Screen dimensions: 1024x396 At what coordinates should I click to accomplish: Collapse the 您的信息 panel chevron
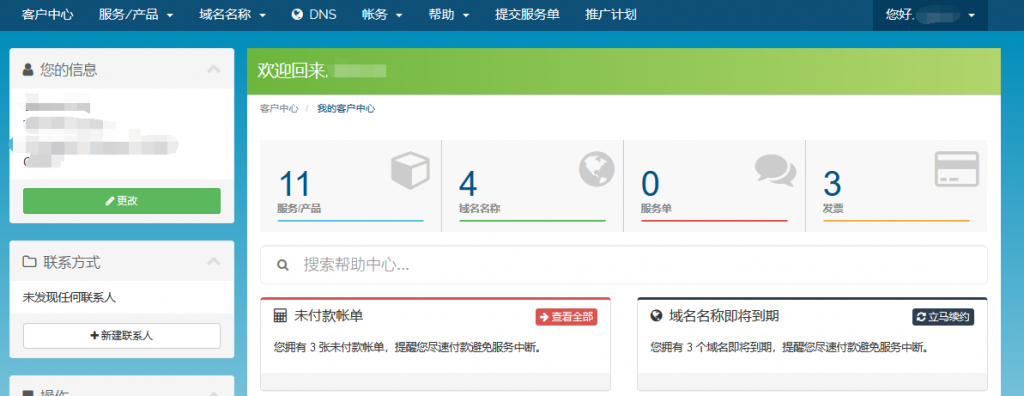pos(214,69)
